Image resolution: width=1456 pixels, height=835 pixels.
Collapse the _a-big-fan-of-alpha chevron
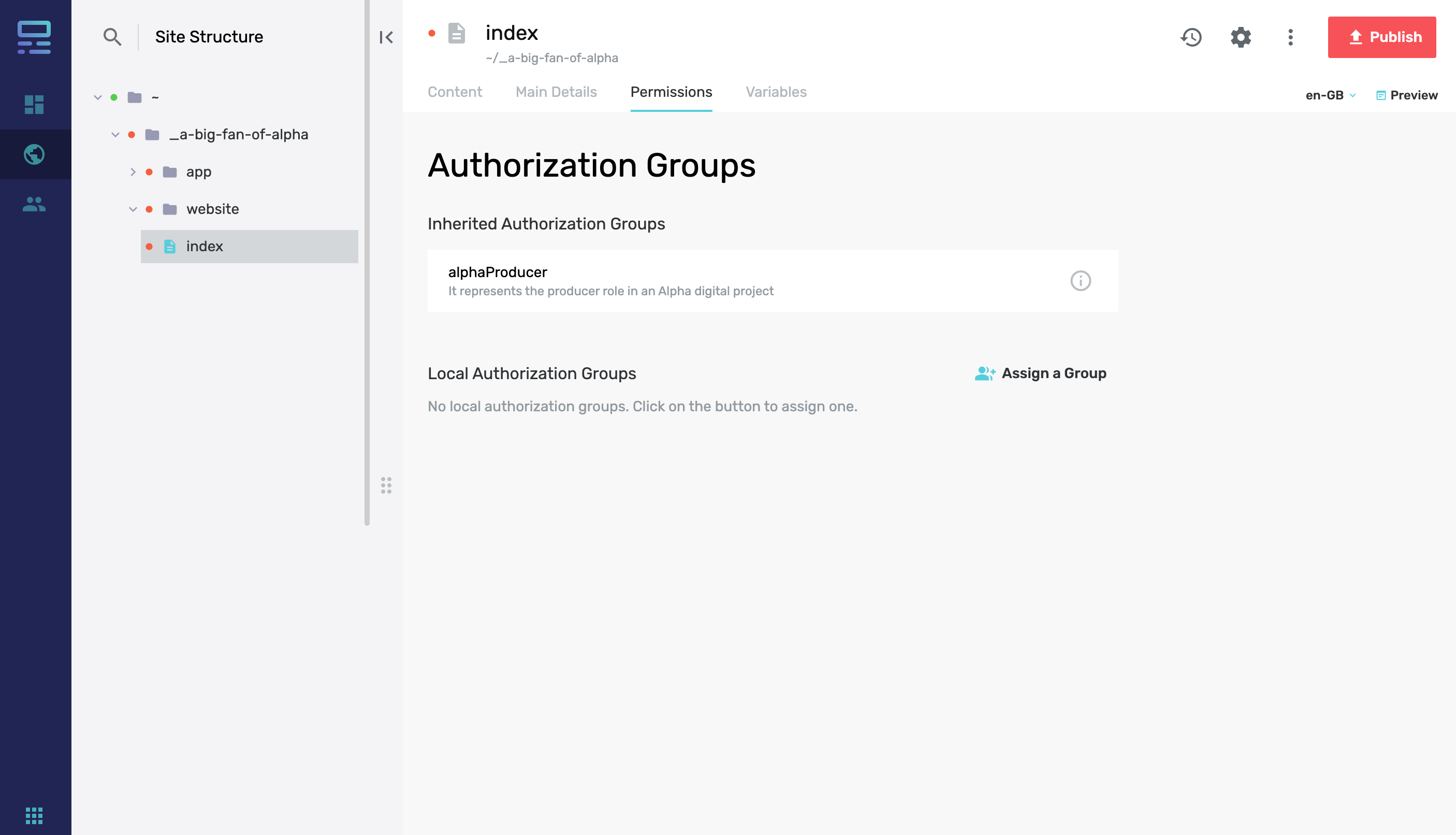pos(115,135)
